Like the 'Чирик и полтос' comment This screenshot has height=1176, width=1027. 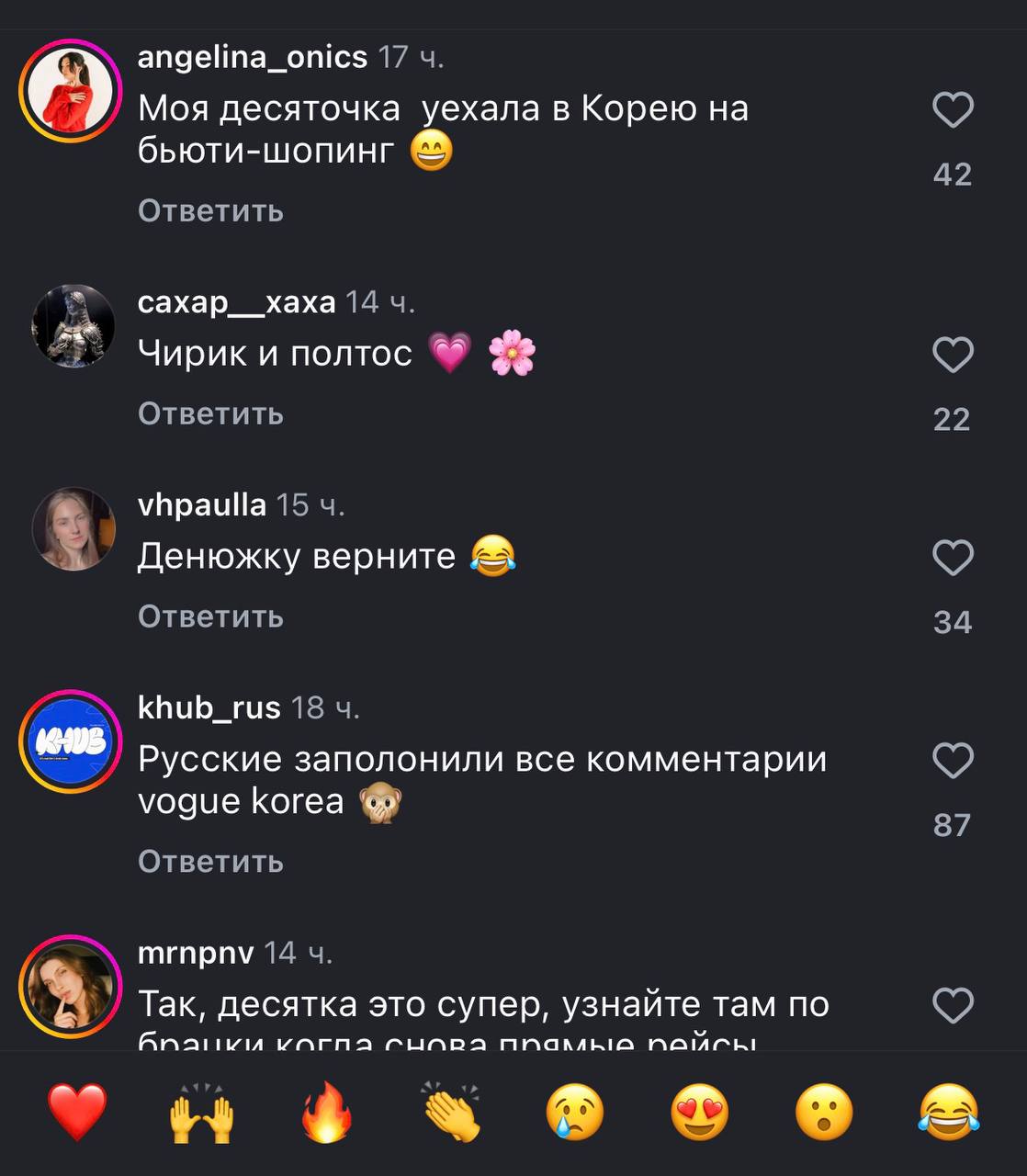(x=953, y=355)
